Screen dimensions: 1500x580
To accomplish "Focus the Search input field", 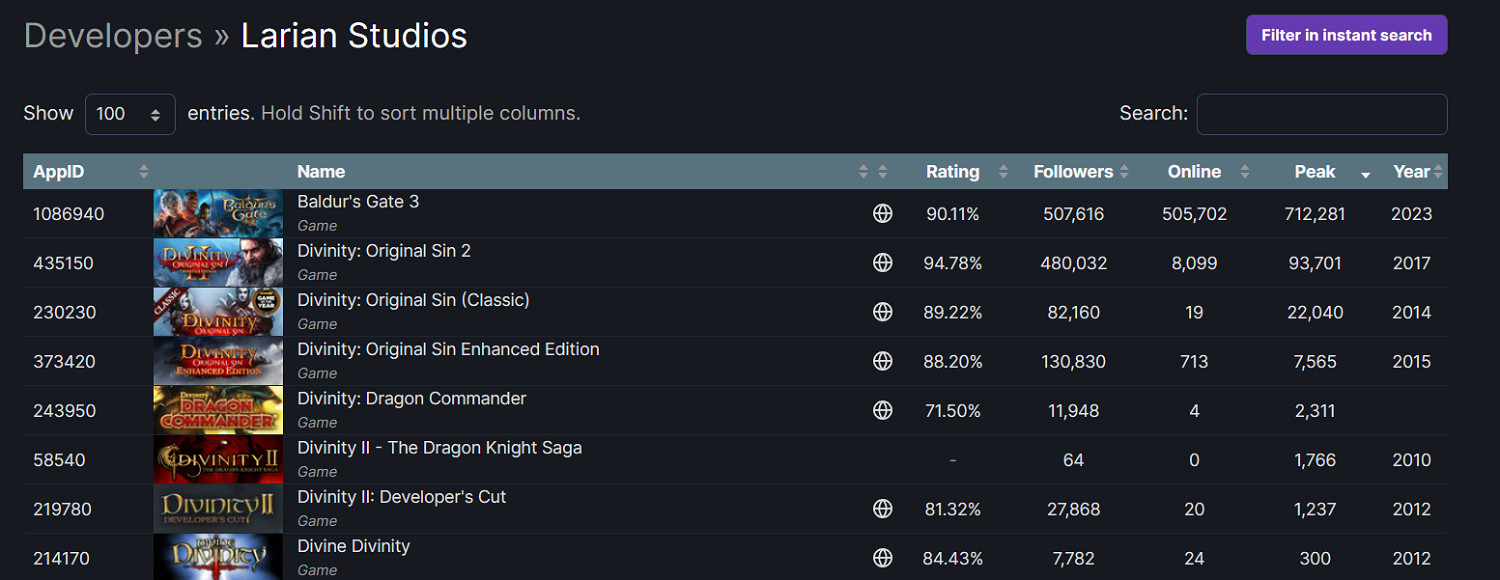I will pos(1321,114).
